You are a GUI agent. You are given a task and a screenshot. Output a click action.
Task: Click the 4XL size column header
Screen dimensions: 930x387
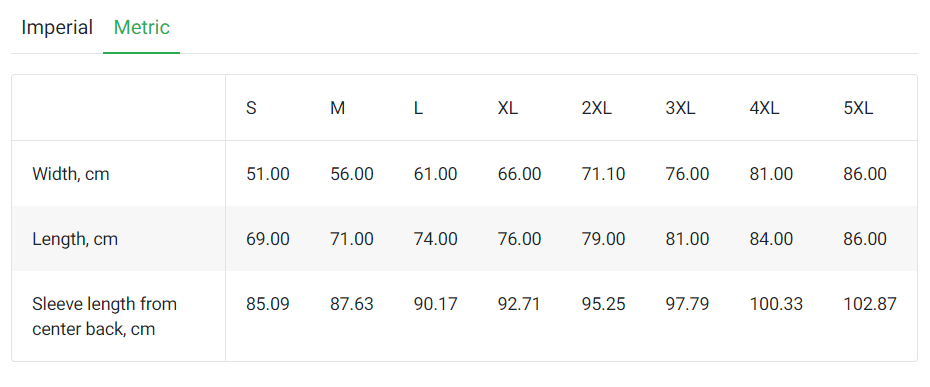(765, 109)
